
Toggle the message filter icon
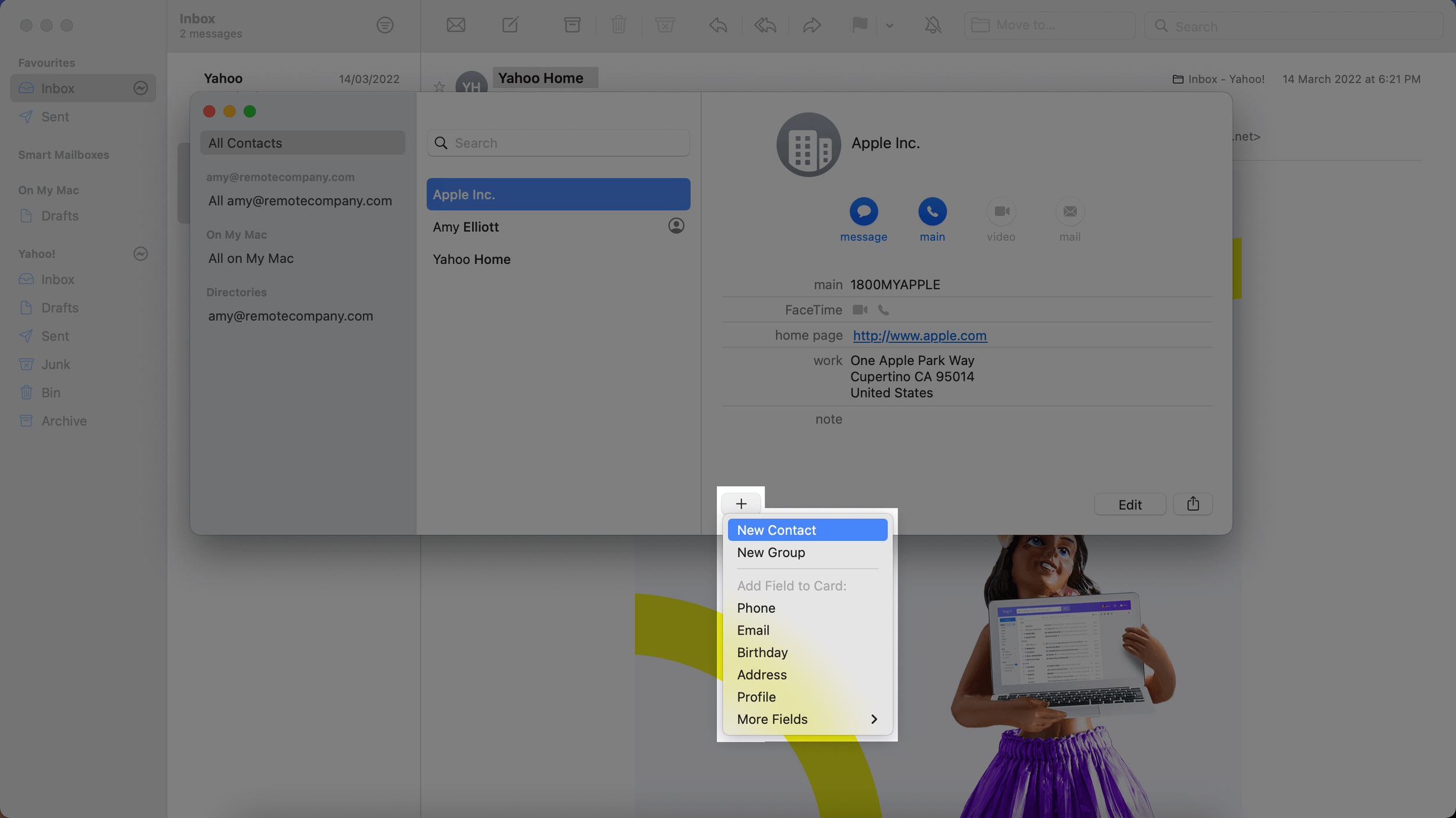[385, 25]
